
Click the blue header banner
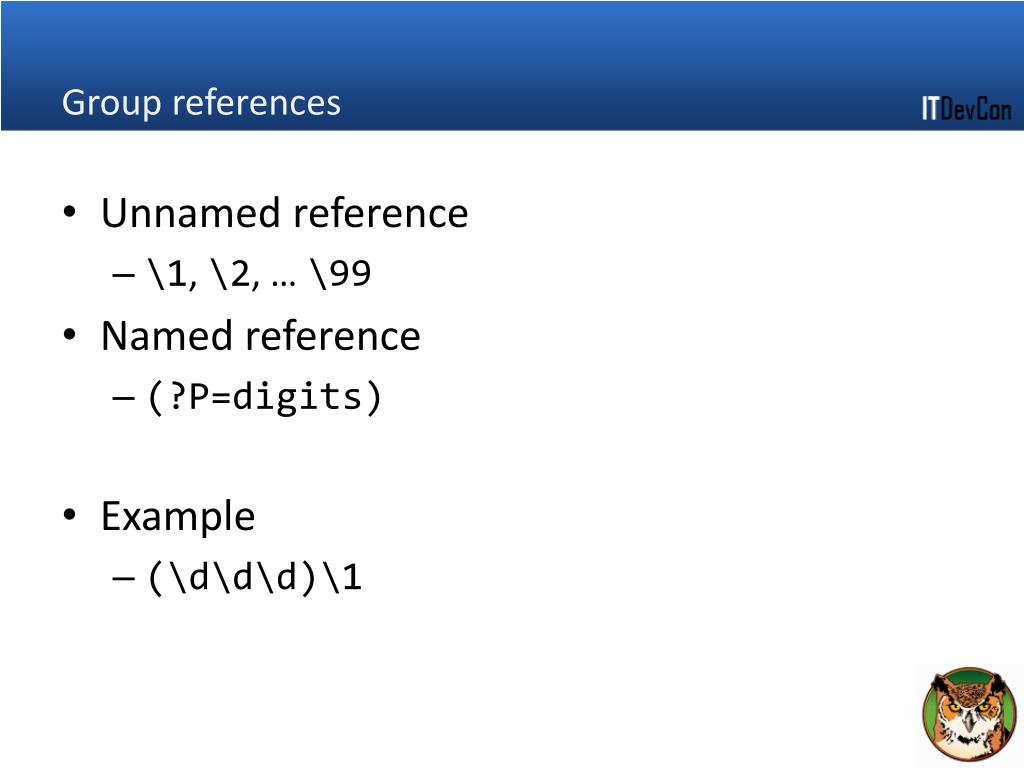click(512, 65)
